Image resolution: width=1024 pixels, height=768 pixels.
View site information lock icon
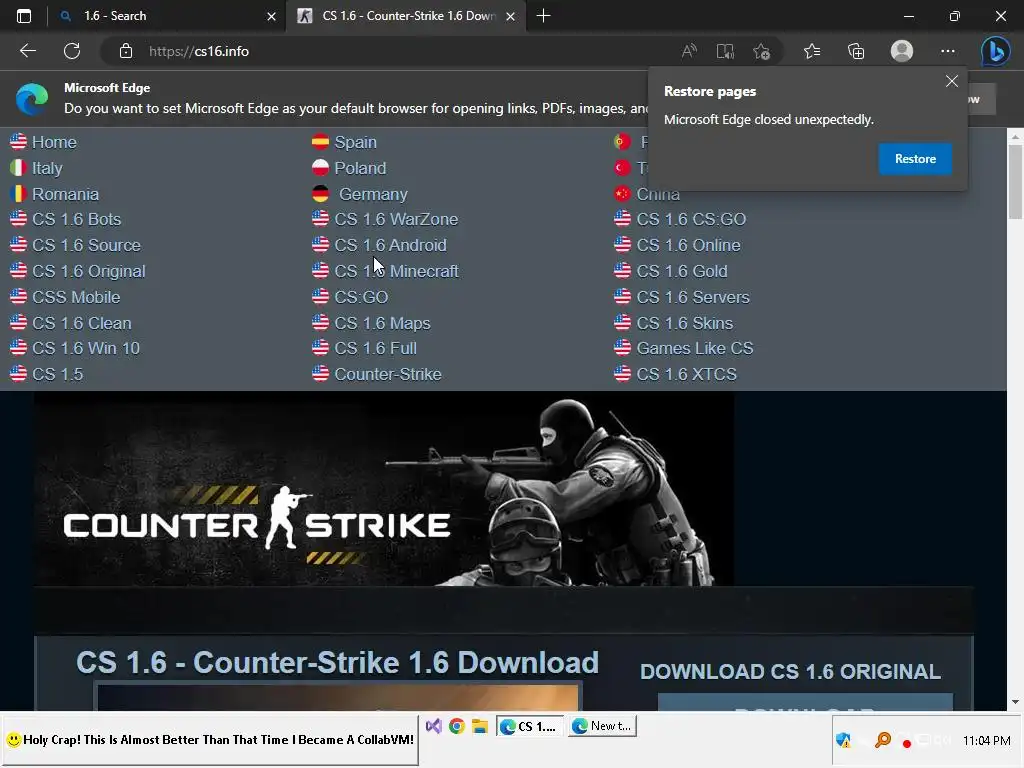pyautogui.click(x=126, y=51)
